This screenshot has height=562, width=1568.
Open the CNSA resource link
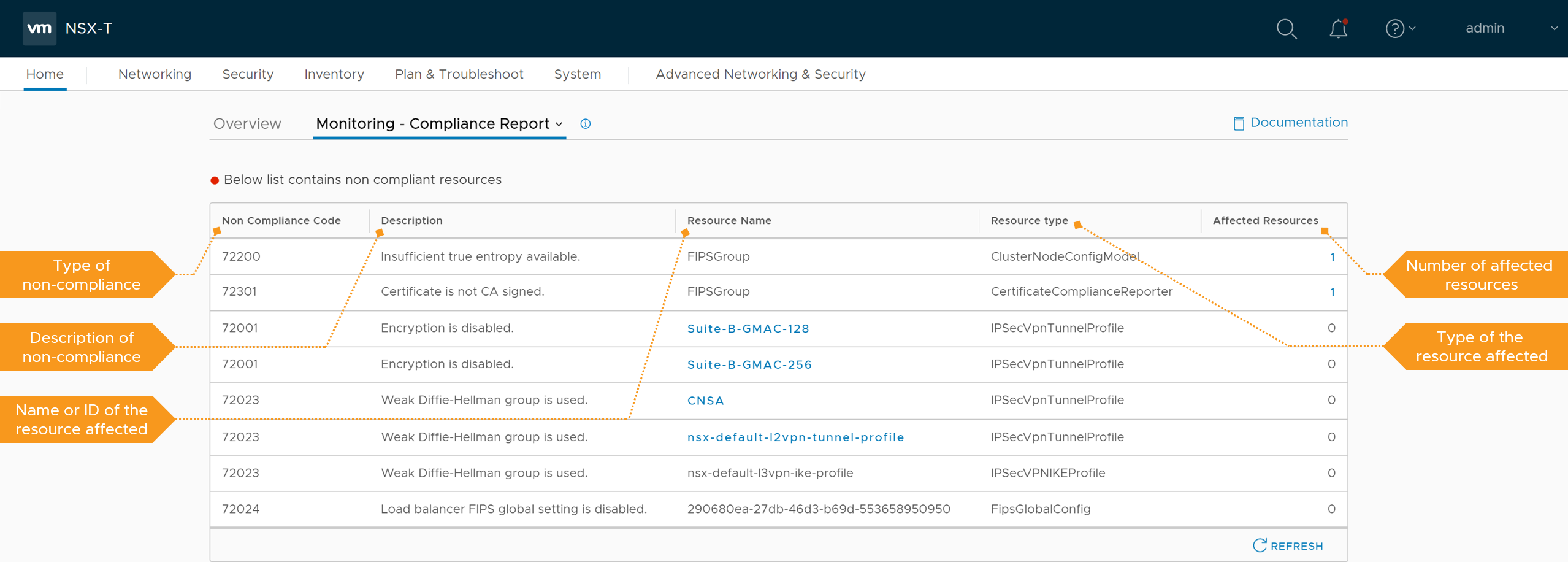coord(705,401)
